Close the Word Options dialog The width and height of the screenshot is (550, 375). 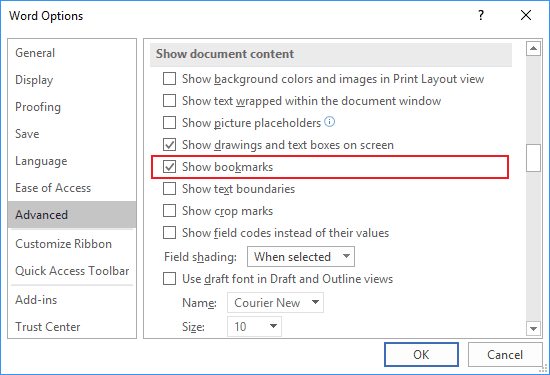coord(526,15)
